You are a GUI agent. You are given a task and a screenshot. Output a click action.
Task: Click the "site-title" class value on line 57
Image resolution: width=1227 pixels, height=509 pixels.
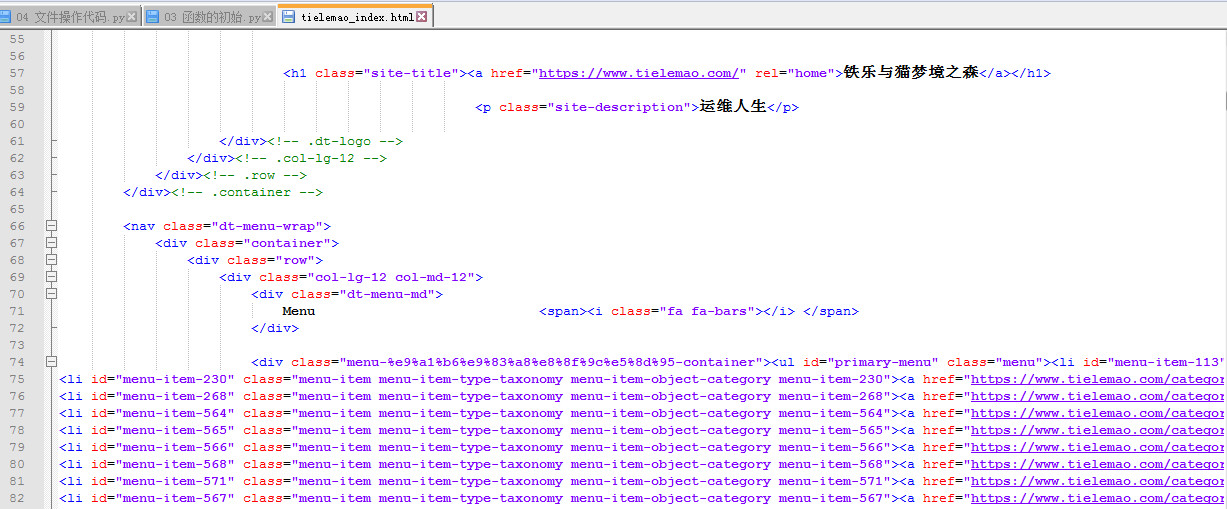(411, 73)
